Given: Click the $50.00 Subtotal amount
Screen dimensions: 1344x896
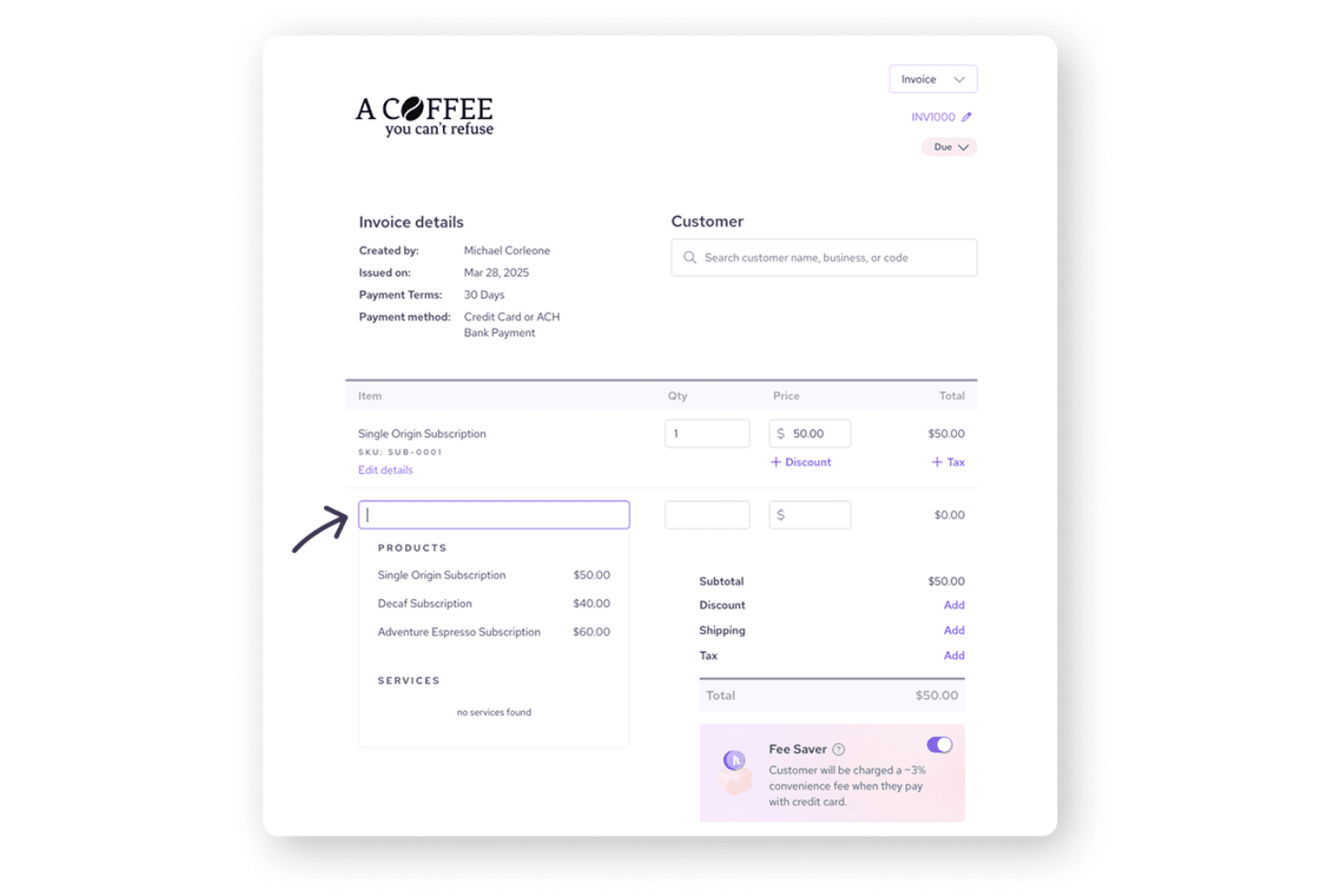Looking at the screenshot, I should point(946,582).
